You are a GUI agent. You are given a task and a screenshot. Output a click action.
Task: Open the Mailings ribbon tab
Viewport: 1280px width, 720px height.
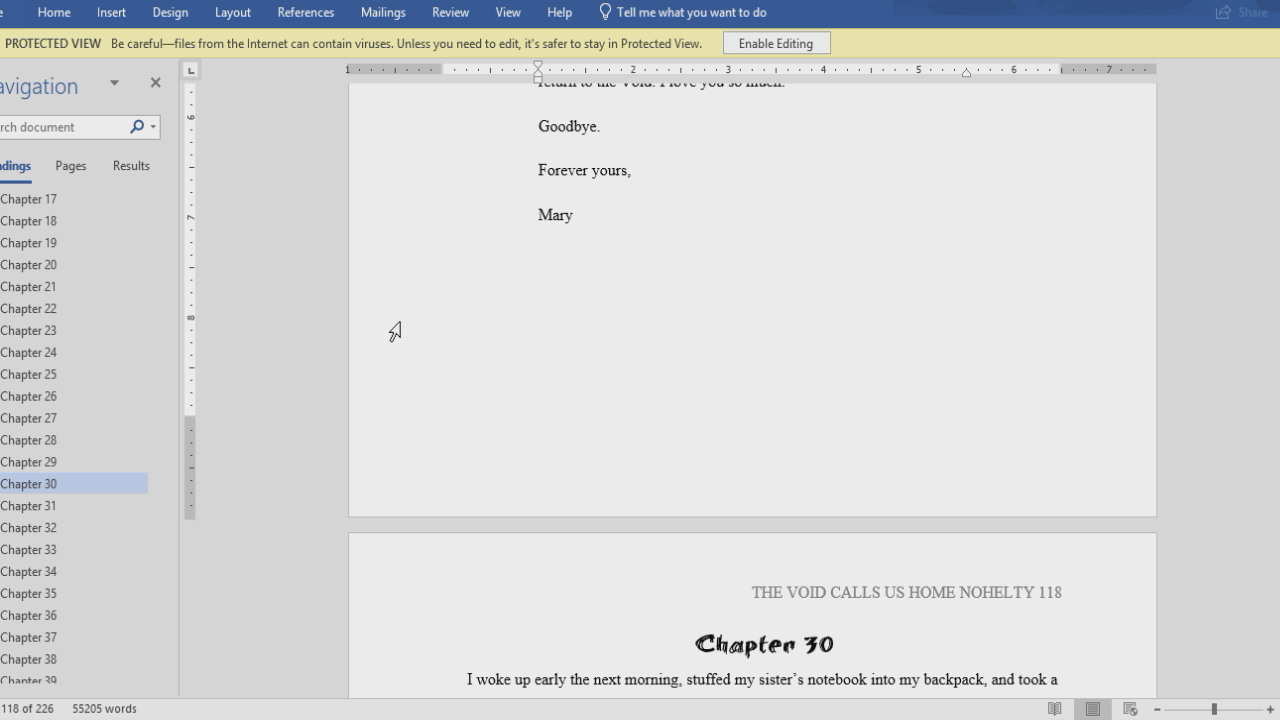pos(383,12)
